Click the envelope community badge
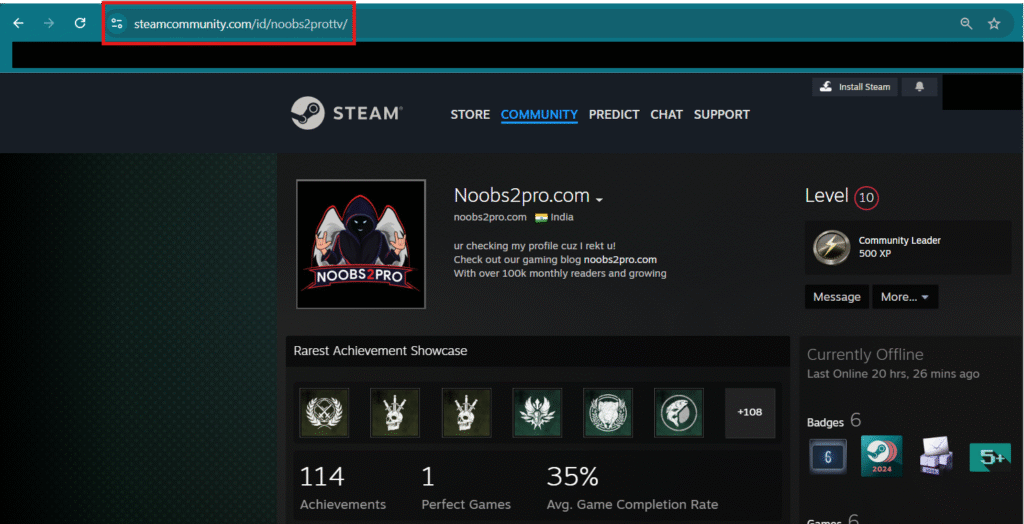The height and width of the screenshot is (524, 1024). click(x=936, y=455)
